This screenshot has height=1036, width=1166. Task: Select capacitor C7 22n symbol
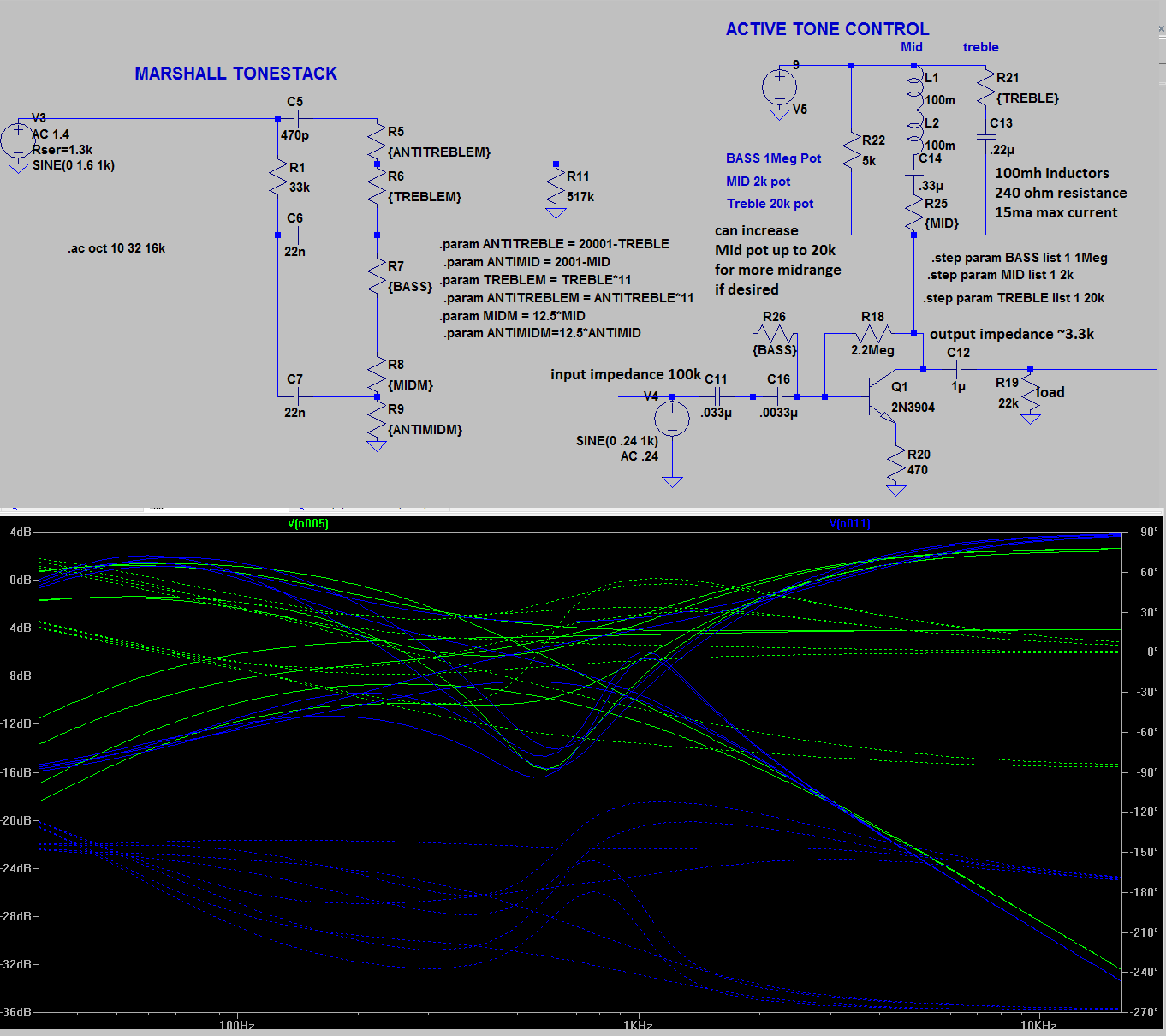(295, 396)
